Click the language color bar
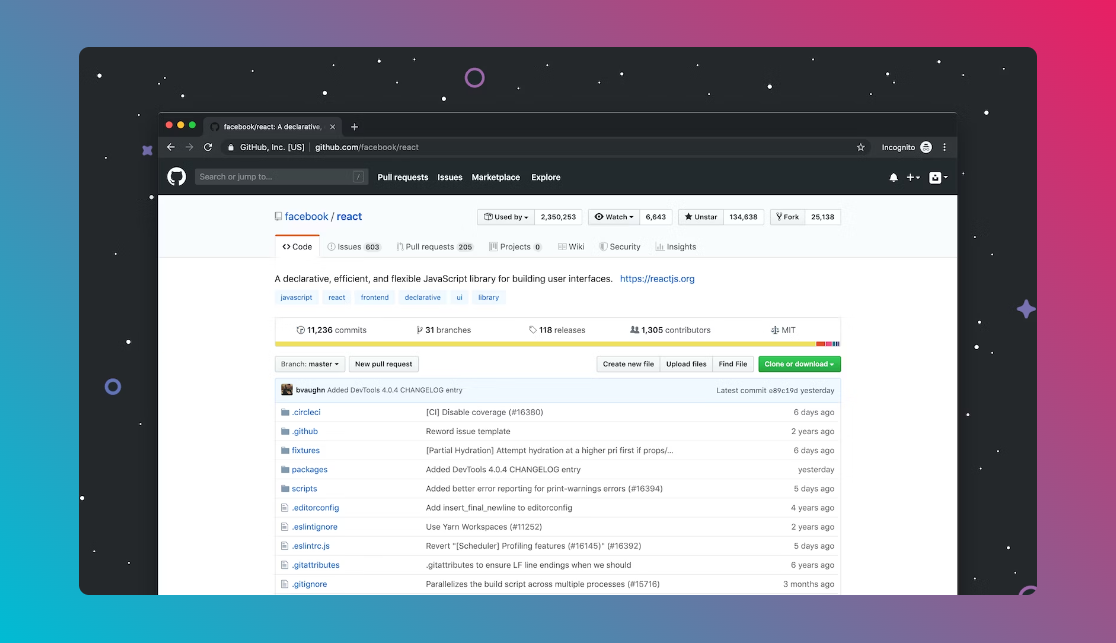This screenshot has height=643, width=1116. point(557,344)
